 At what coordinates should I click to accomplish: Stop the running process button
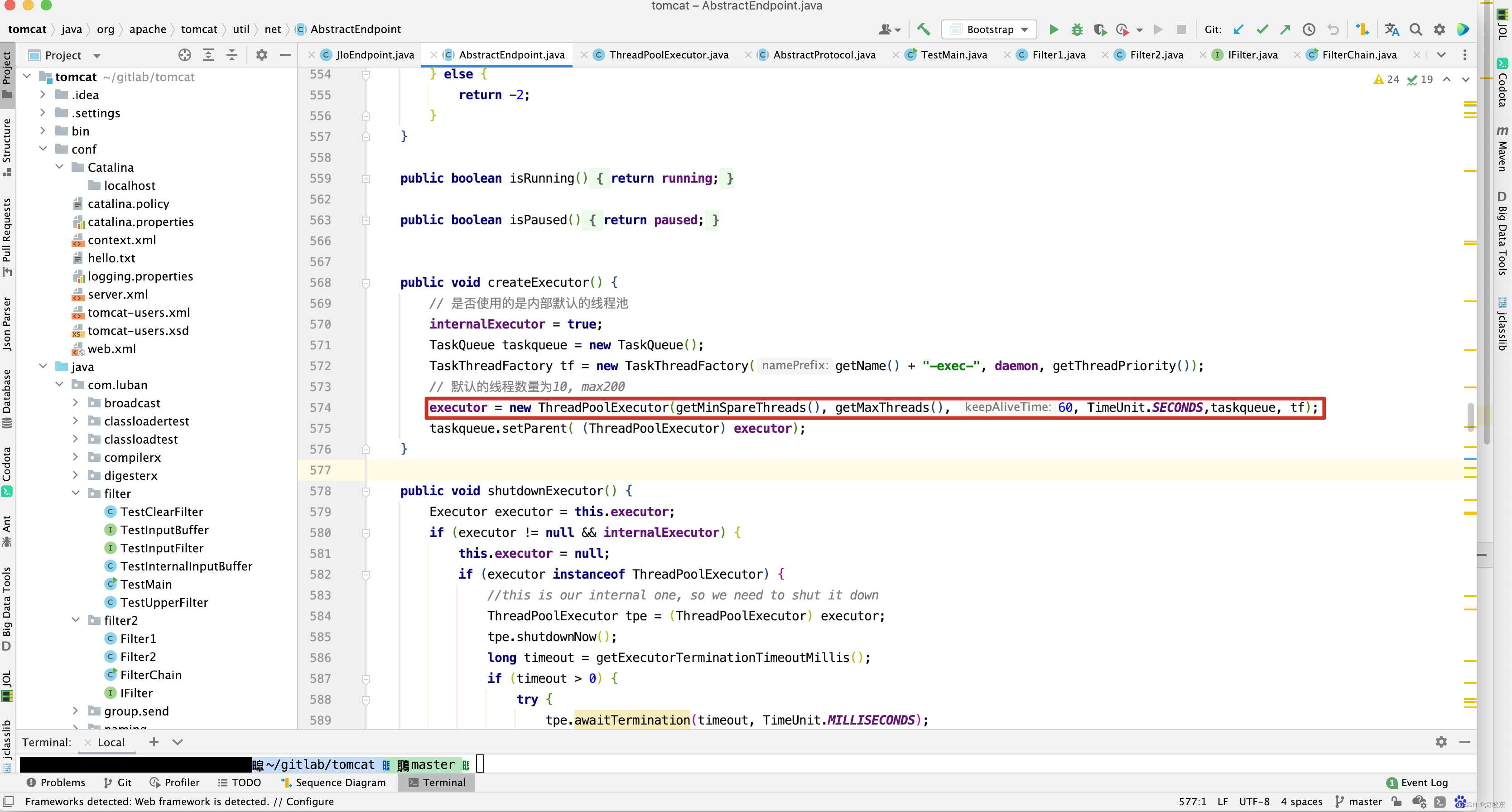(x=1181, y=29)
